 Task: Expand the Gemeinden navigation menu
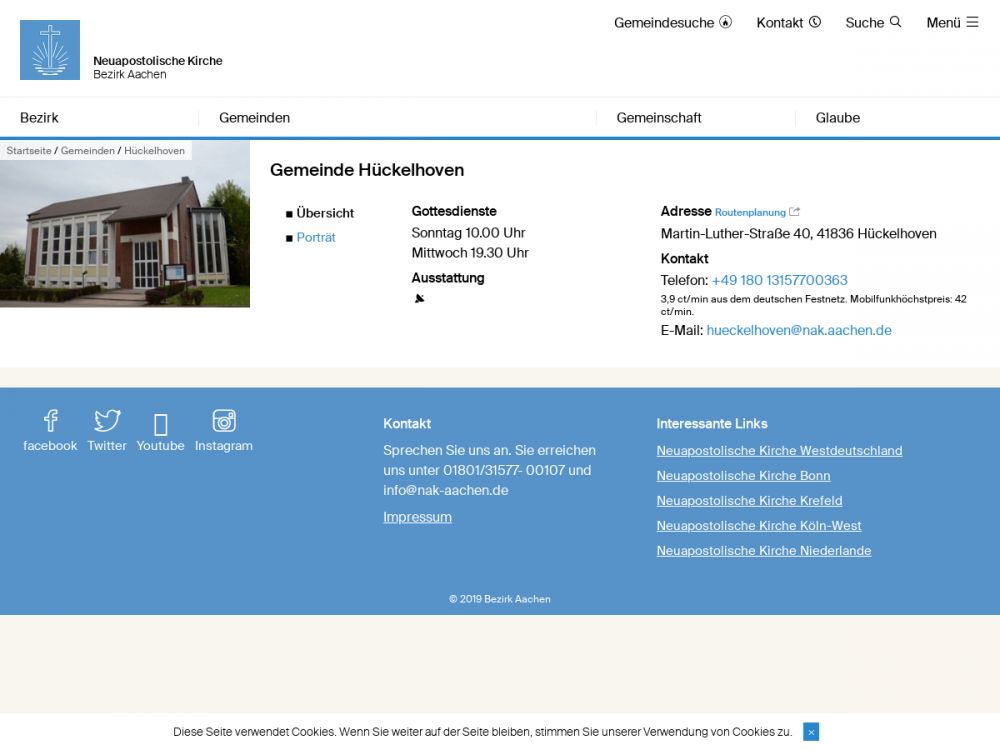pyautogui.click(x=254, y=118)
